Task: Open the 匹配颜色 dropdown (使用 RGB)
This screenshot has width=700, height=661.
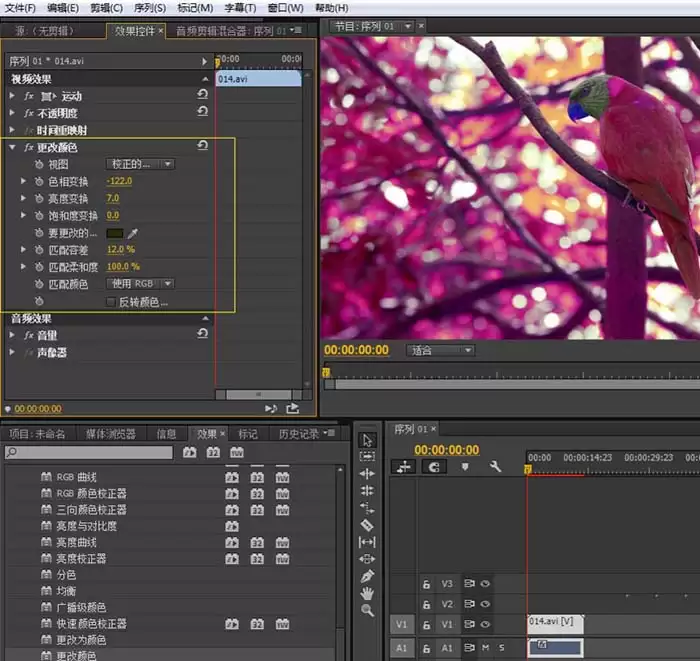Action: click(140, 283)
